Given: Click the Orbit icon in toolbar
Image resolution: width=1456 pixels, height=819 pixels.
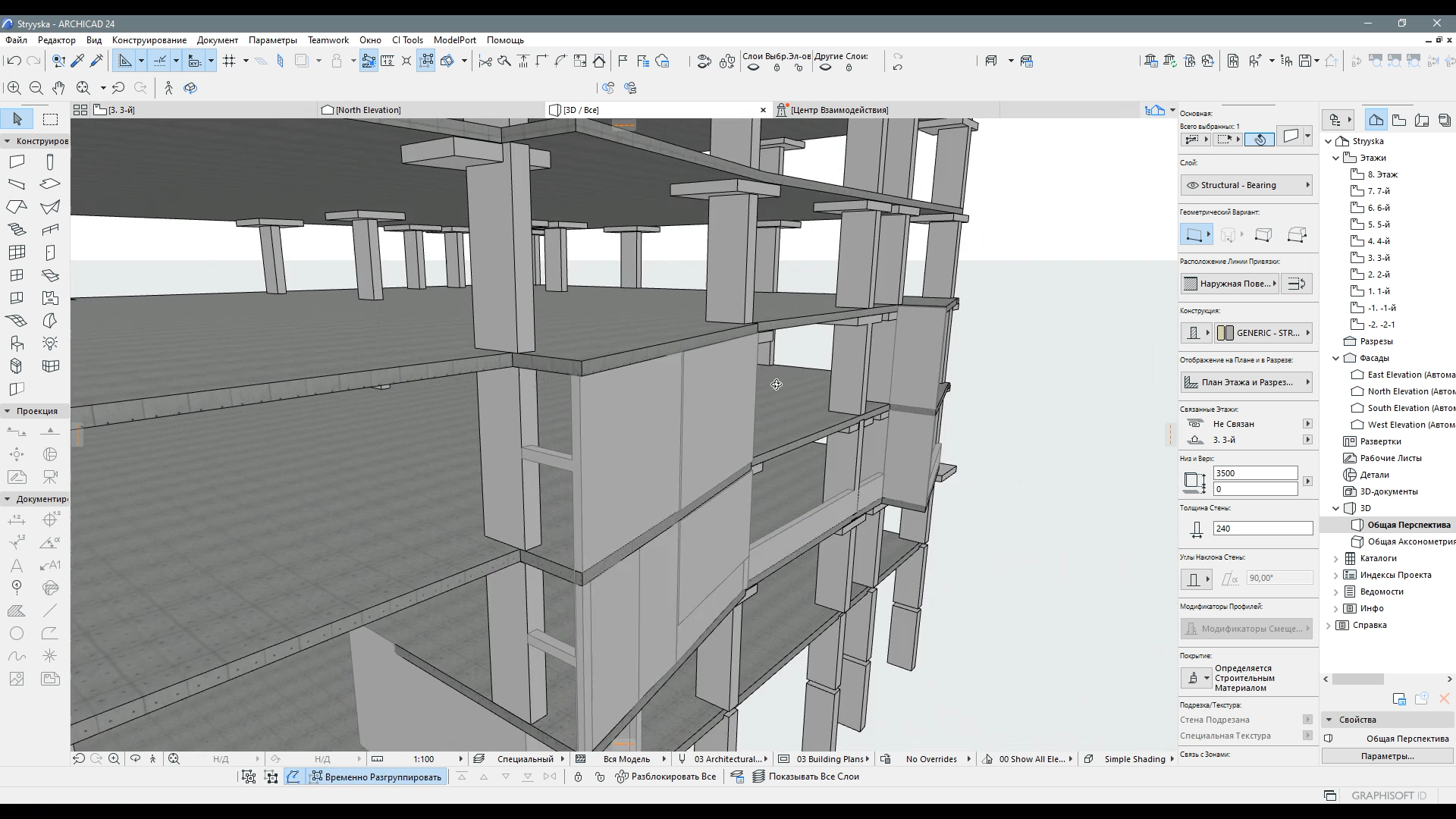Looking at the screenshot, I should point(190,88).
